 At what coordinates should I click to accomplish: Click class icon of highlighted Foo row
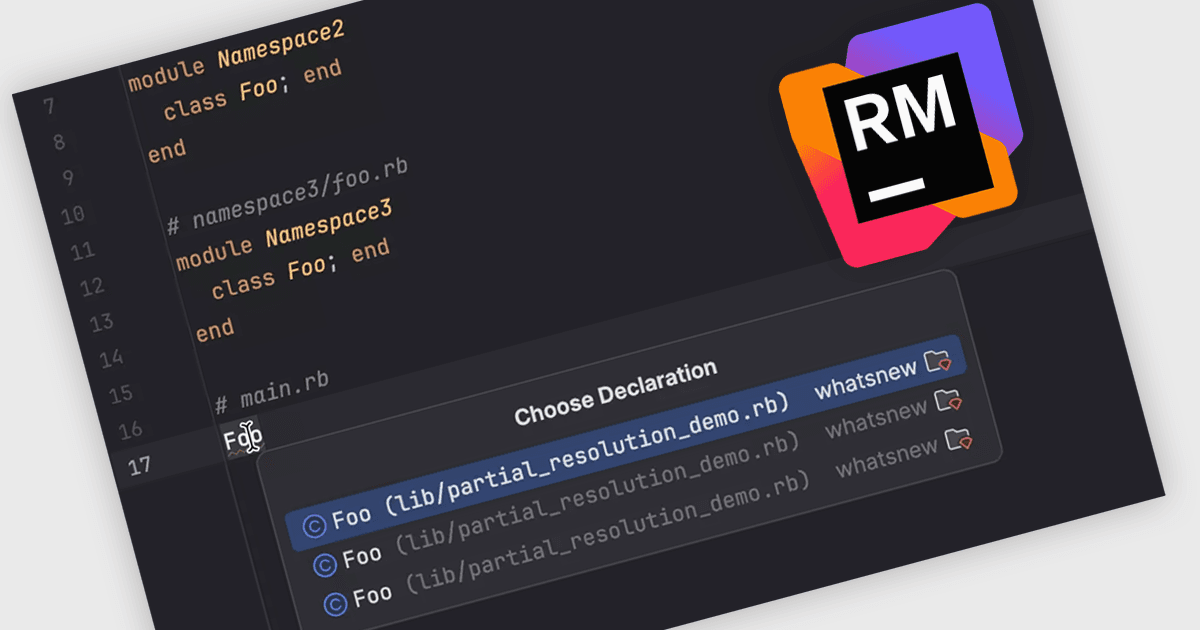coord(316,525)
